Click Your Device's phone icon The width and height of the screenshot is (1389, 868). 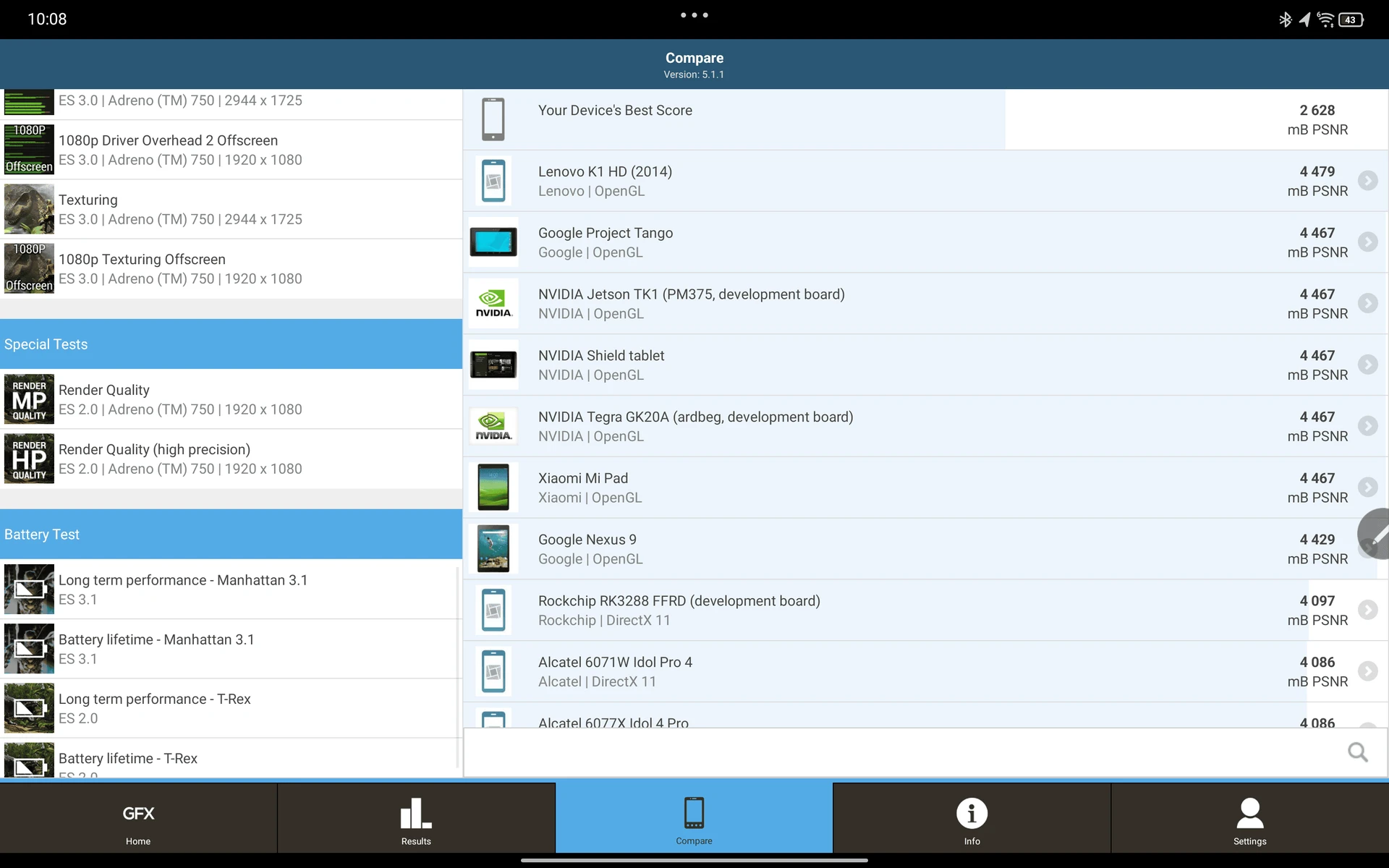[x=493, y=119]
